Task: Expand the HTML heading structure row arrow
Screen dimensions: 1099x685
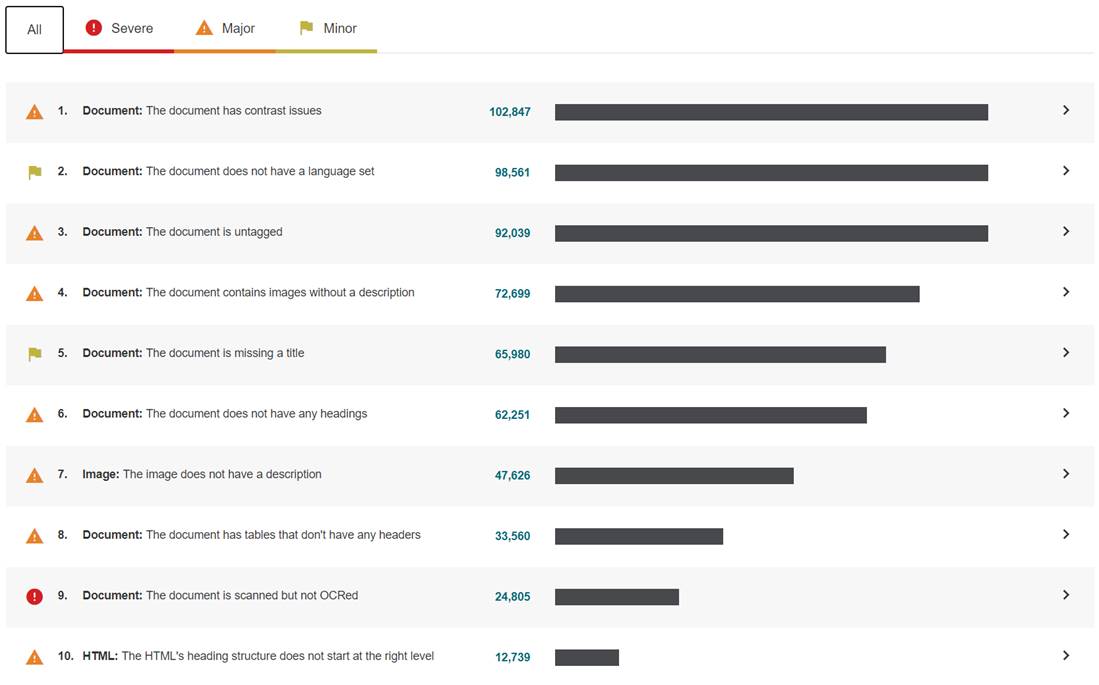Action: [1065, 656]
